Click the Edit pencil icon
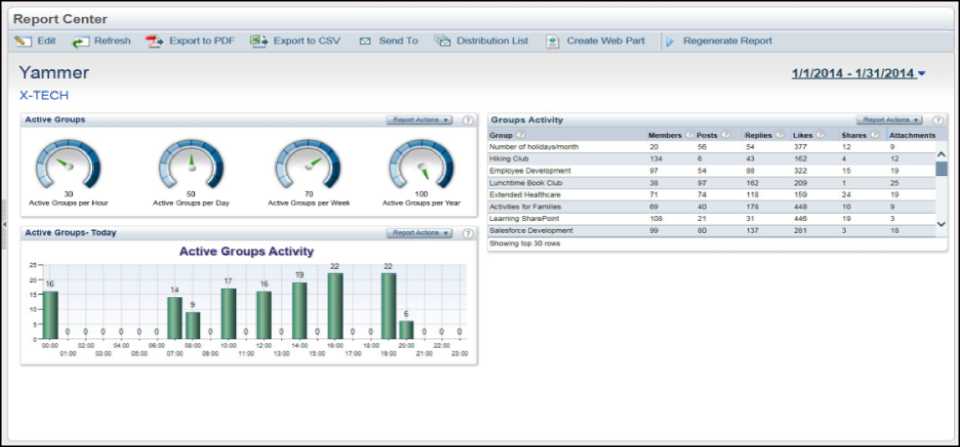The width and height of the screenshot is (960, 447). click(22, 41)
